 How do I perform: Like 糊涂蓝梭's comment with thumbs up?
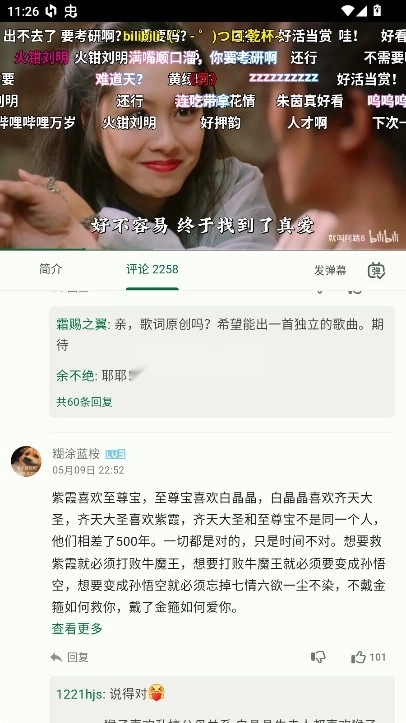[359, 657]
